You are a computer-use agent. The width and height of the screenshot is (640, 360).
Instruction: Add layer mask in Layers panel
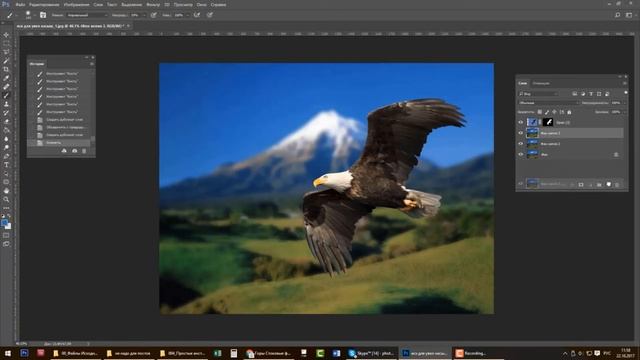(x=581, y=185)
